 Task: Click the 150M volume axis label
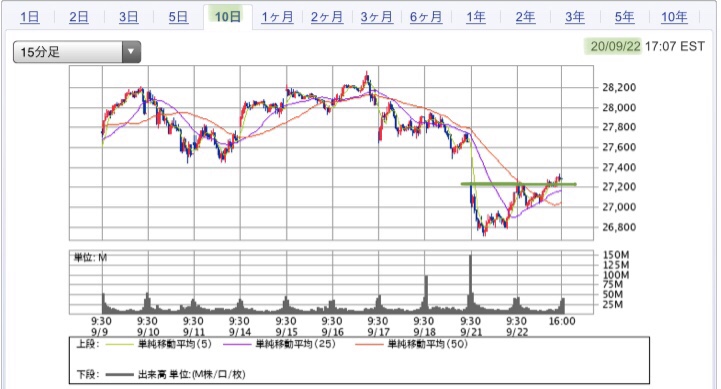pyautogui.click(x=615, y=255)
